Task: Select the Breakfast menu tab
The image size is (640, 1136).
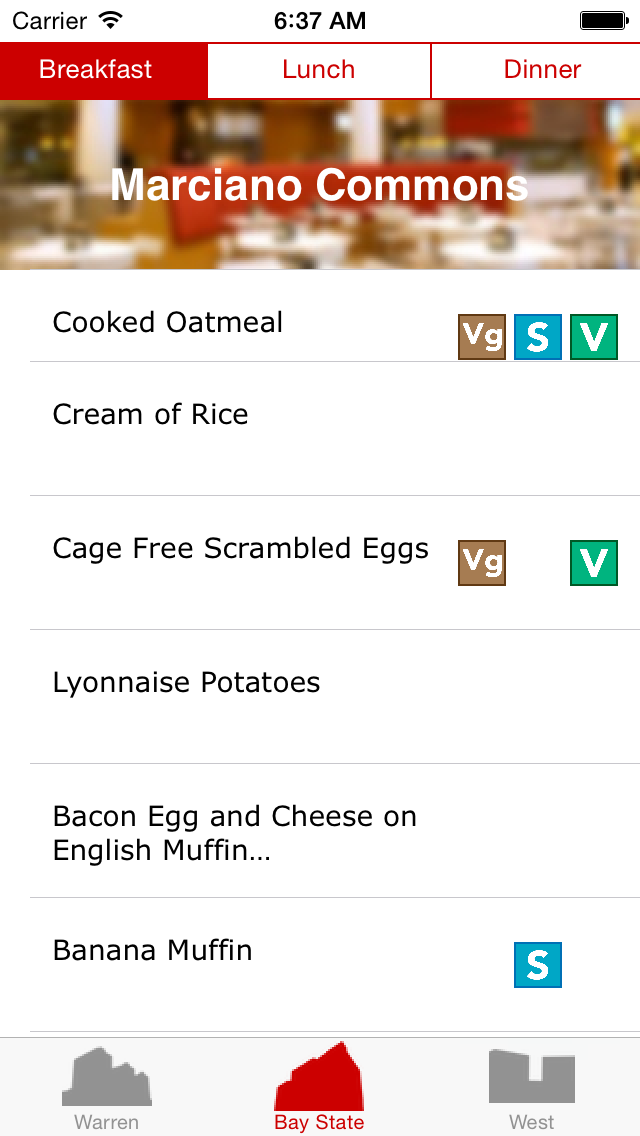Action: [x=96, y=70]
